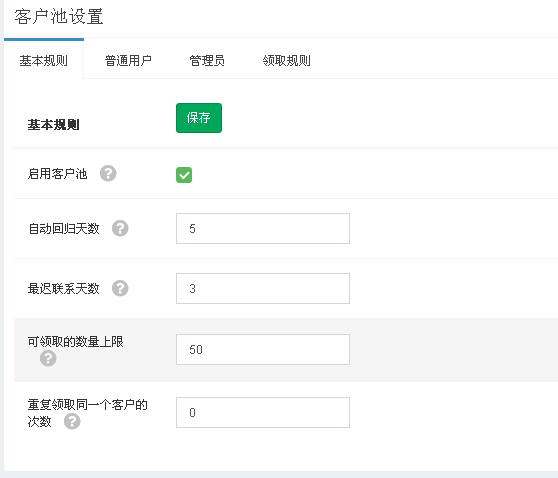Image resolution: width=558 pixels, height=478 pixels.
Task: Click the help icon after 次数 label
Action: 72,421
